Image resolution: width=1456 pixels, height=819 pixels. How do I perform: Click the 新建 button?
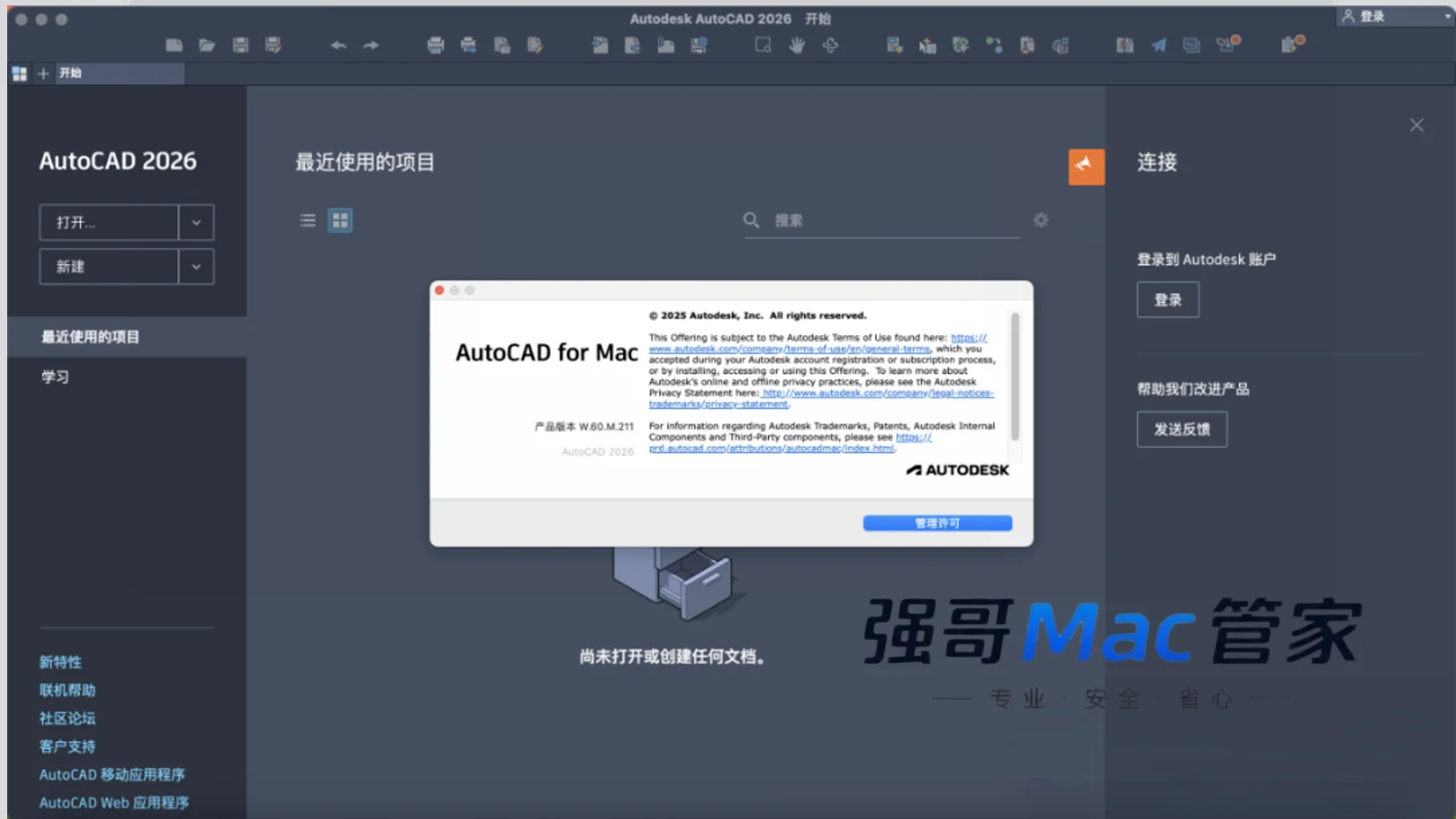point(108,266)
